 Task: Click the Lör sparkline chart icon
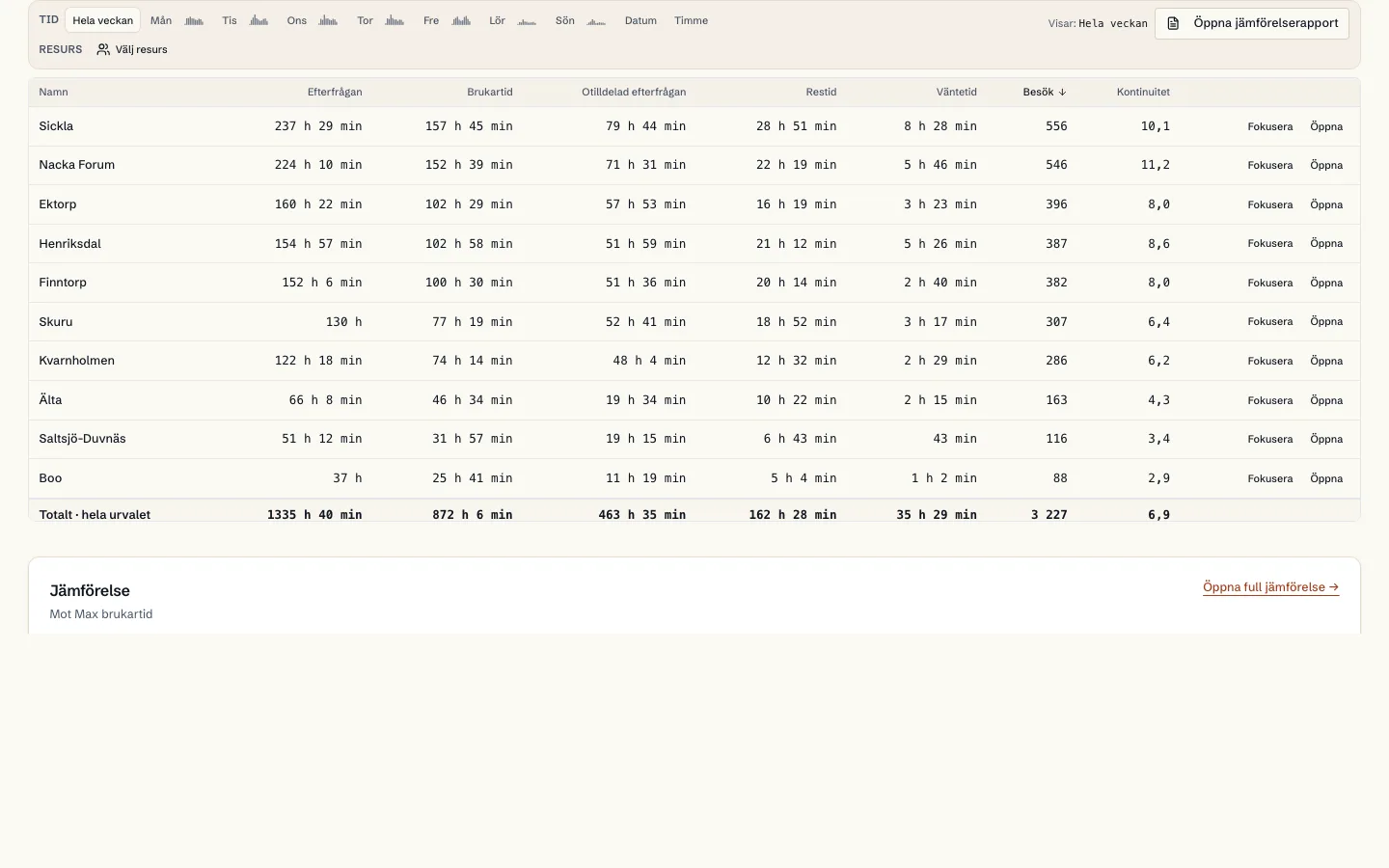(x=527, y=20)
